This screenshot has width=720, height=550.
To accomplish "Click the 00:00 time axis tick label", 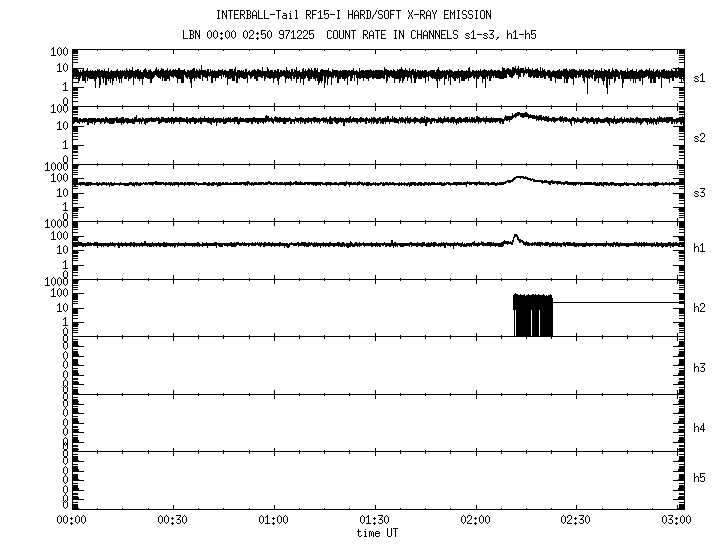I will 70,520.
